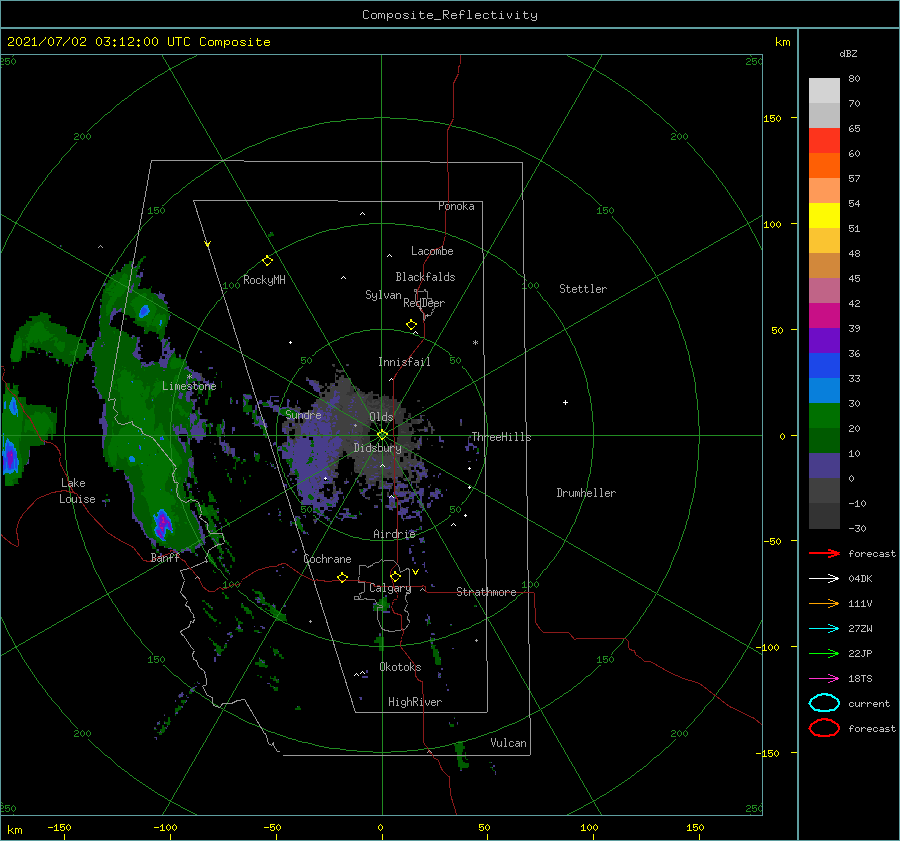Screen dimensions: 900x841
Task: Click the Composite_Reflectivity title
Action: click(450, 15)
